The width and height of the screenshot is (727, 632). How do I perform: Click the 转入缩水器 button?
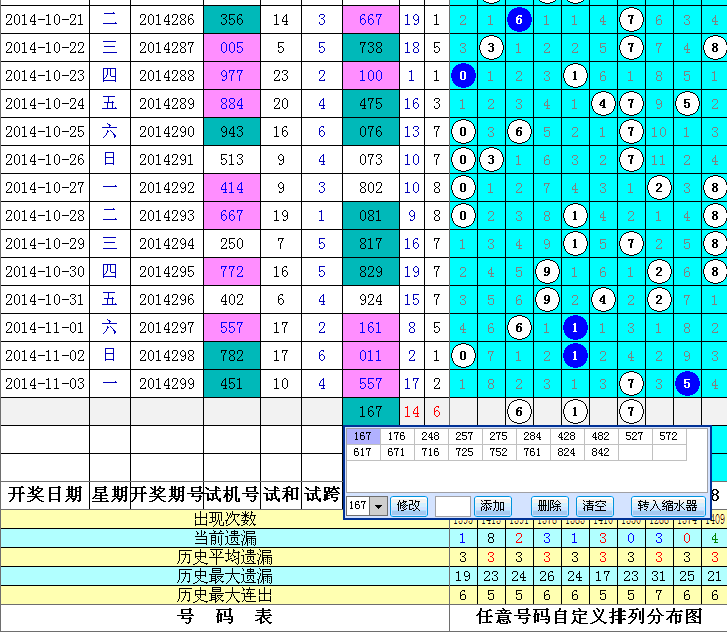[668, 507]
